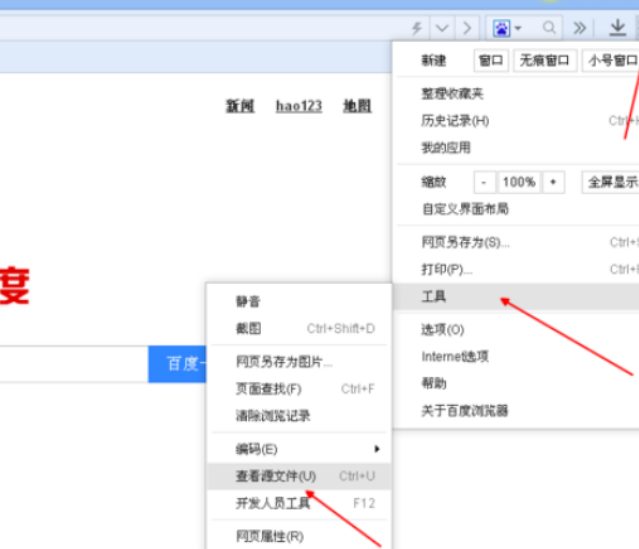
Task: Select 我的应用 menu entry
Action: coord(518,148)
